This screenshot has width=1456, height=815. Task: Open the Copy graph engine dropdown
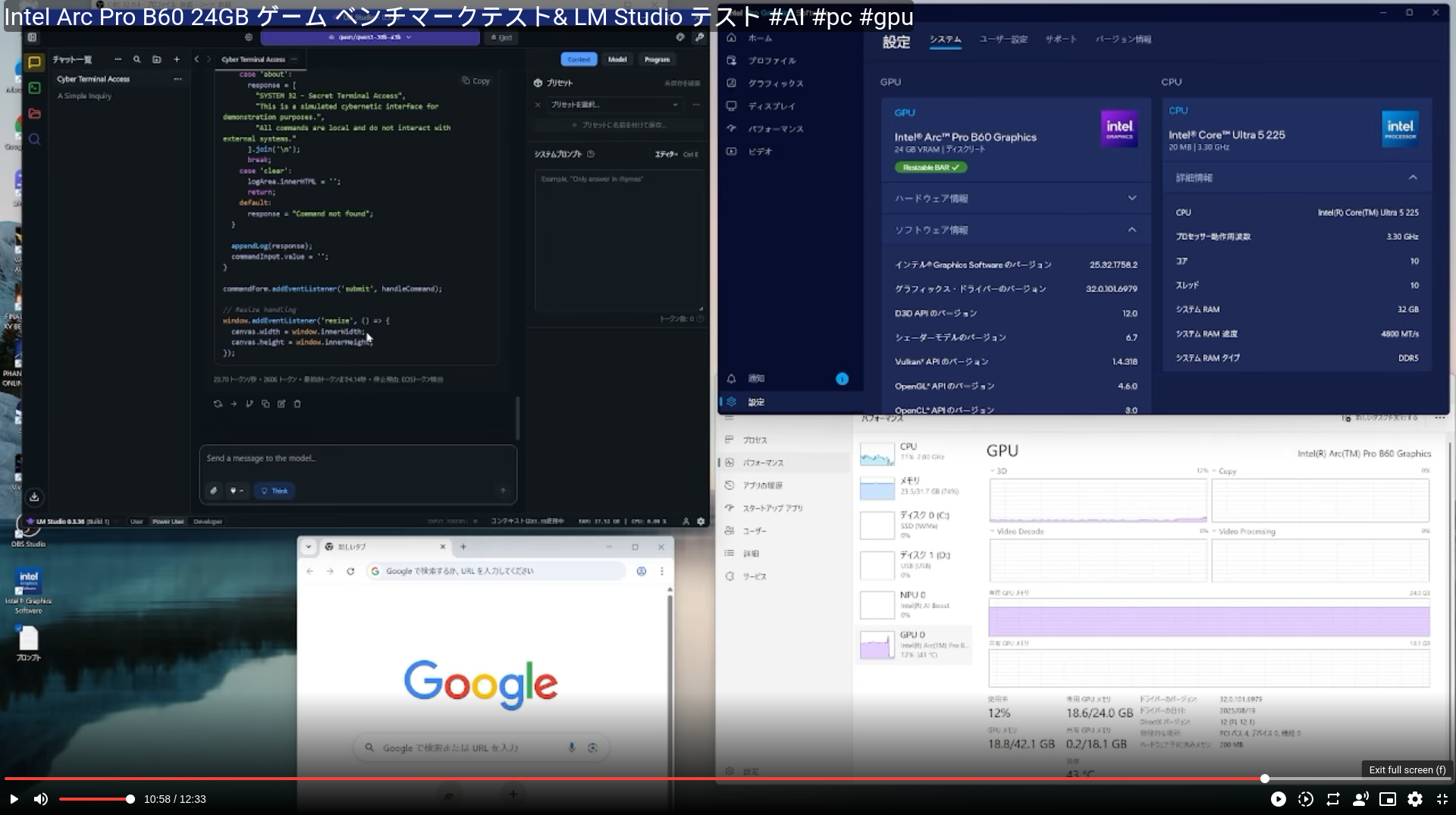pos(1224,471)
